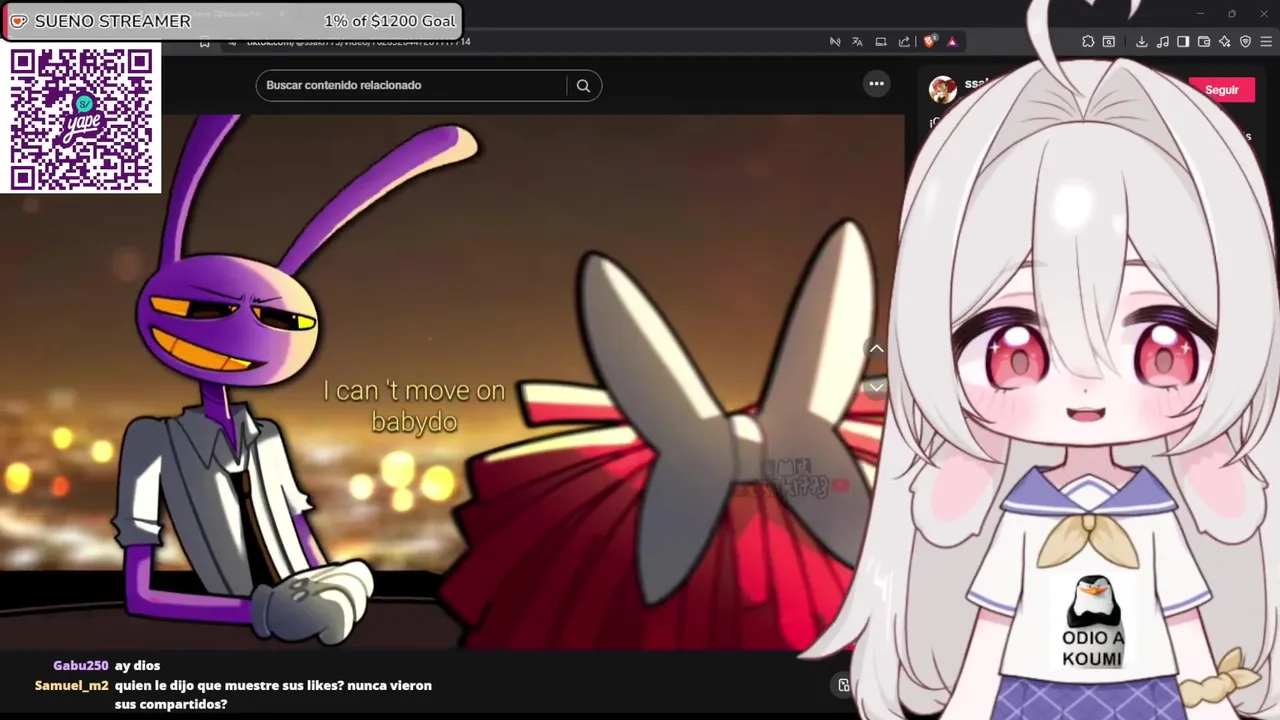Go to next video with down arrow
Viewport: 1280px width, 720px height.
point(876,387)
